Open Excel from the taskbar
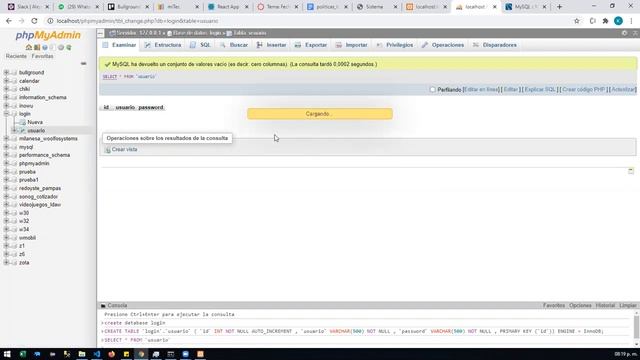The width and height of the screenshot is (640, 360). pos(22,354)
